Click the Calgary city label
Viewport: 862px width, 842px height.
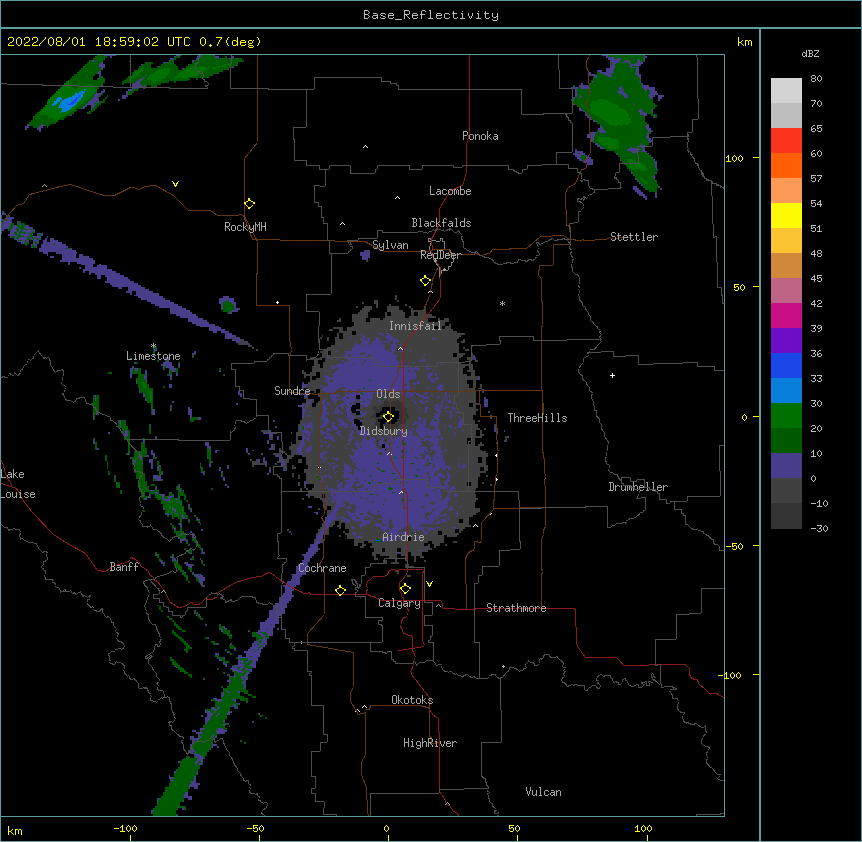tap(399, 603)
